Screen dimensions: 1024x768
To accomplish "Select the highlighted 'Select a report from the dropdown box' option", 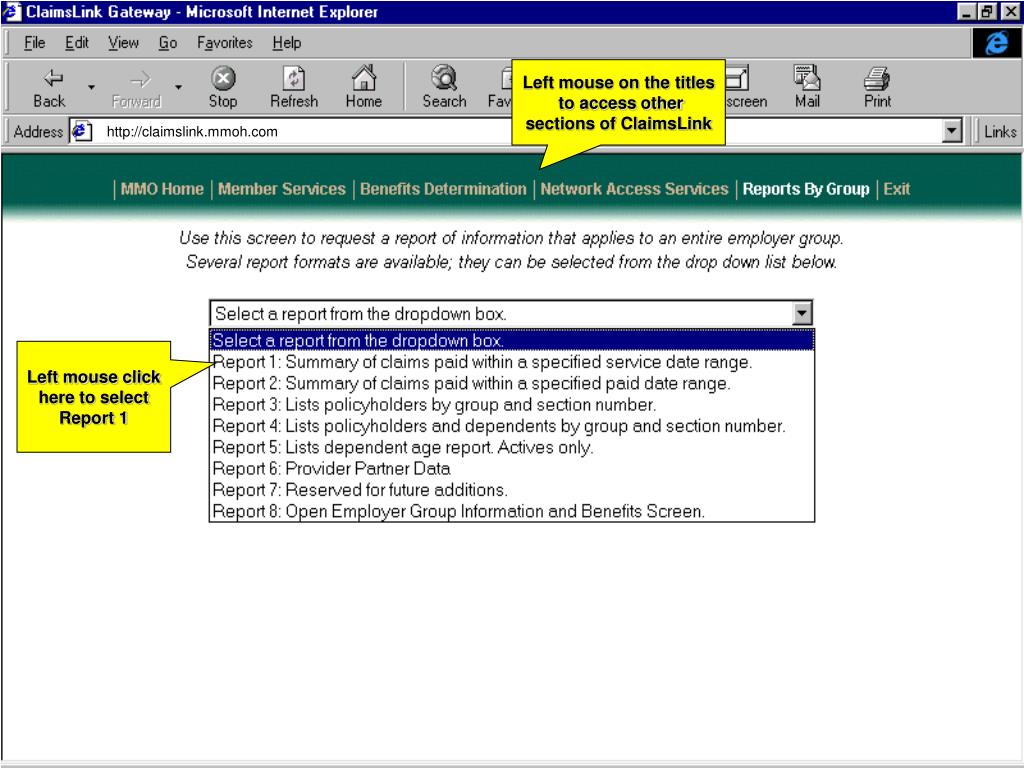I will 512,340.
